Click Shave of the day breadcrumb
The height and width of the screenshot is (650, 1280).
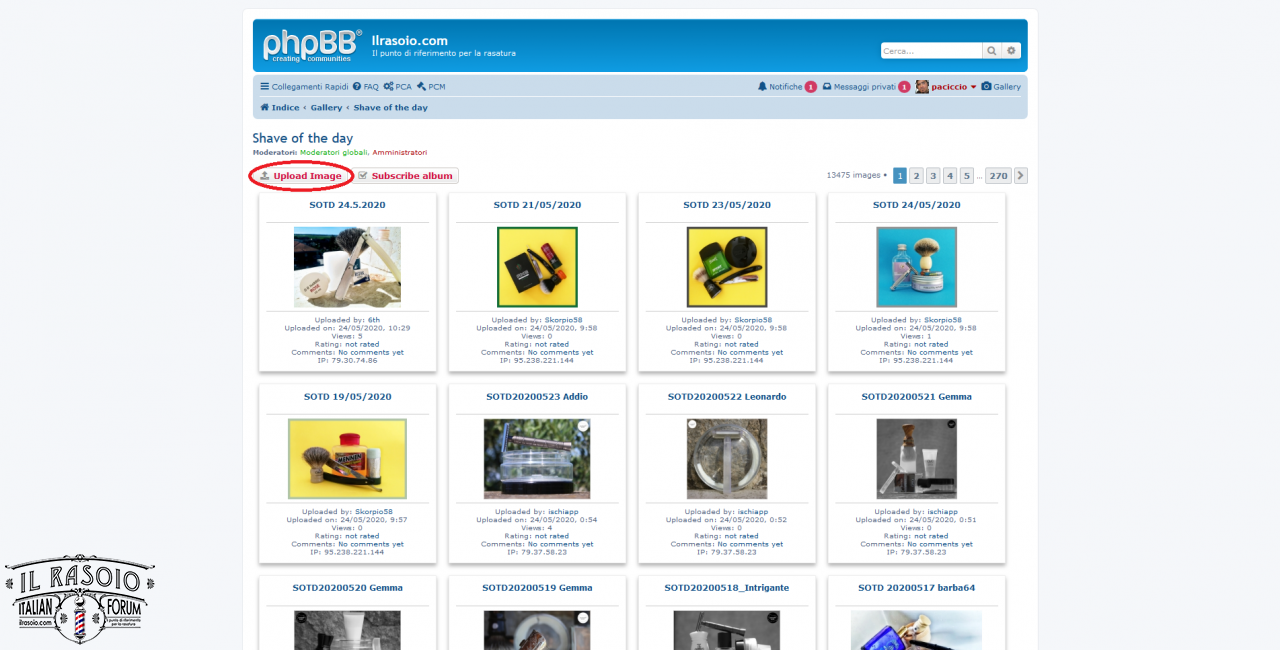click(x=390, y=108)
